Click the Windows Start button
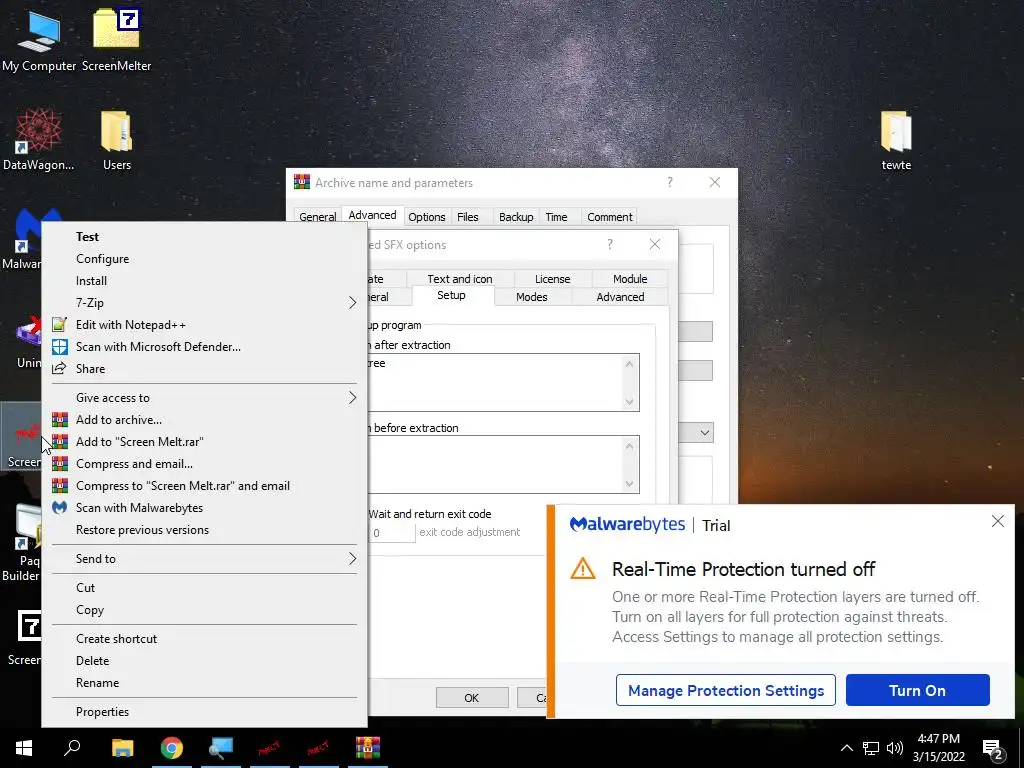This screenshot has height=768, width=1024. tap(24, 748)
